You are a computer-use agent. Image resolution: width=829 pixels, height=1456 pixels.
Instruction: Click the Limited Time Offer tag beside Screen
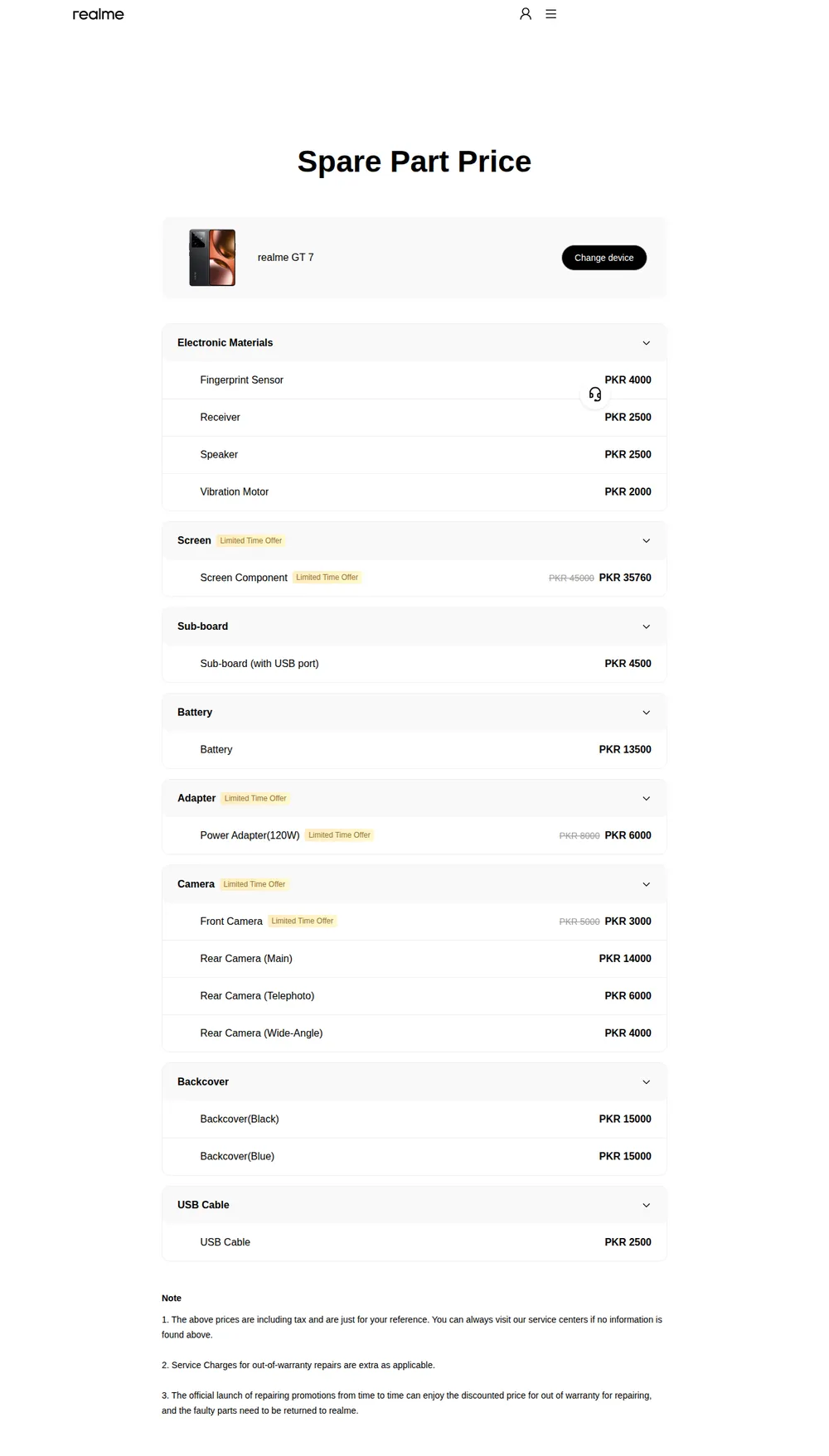pyautogui.click(x=251, y=541)
